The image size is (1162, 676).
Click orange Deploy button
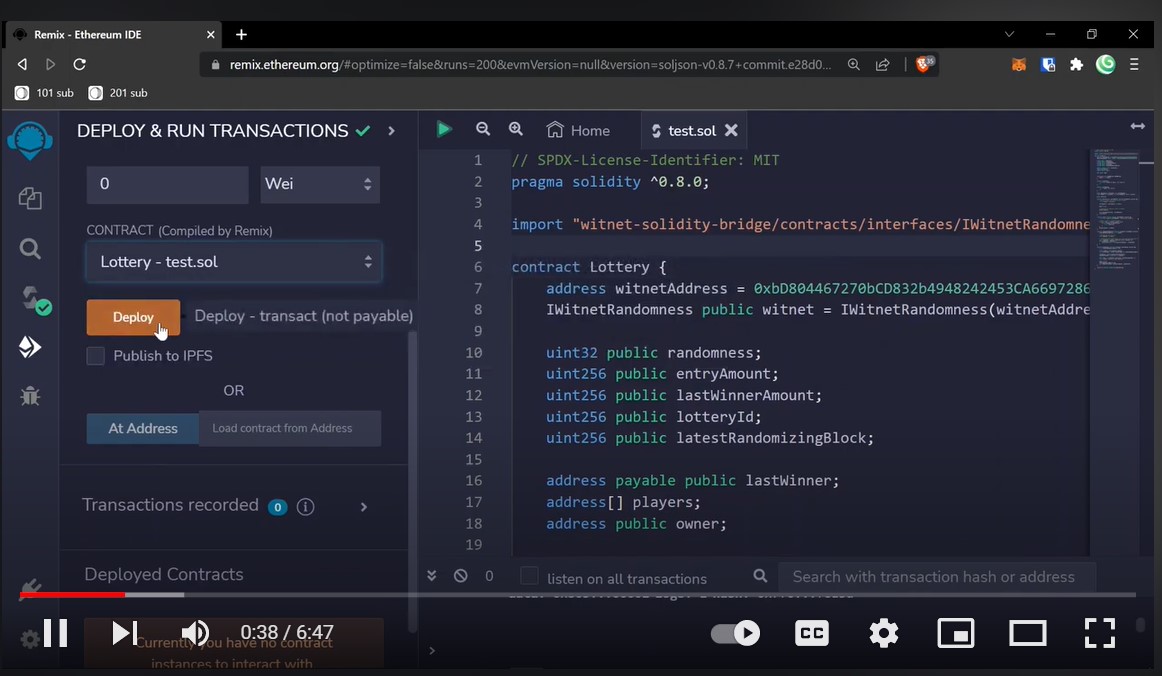click(133, 317)
